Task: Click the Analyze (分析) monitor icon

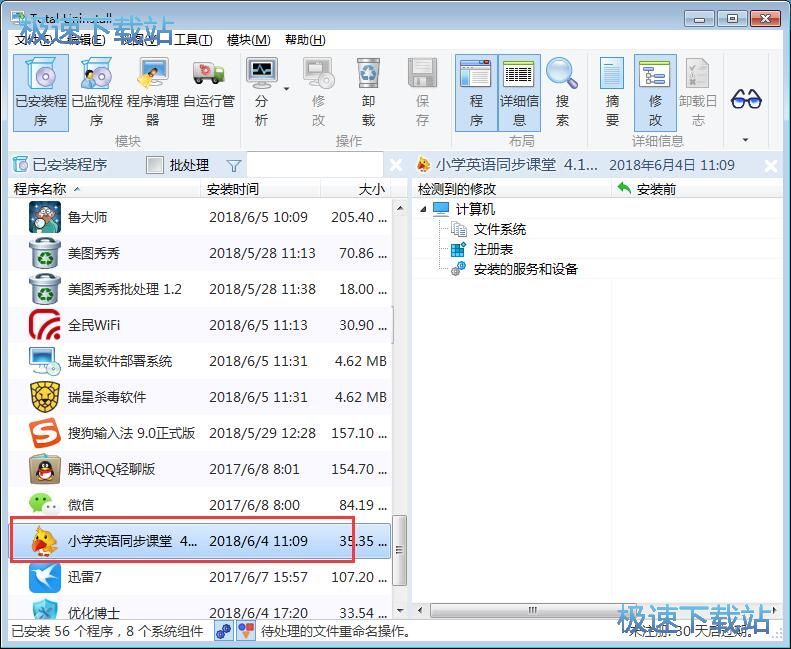Action: (x=262, y=73)
